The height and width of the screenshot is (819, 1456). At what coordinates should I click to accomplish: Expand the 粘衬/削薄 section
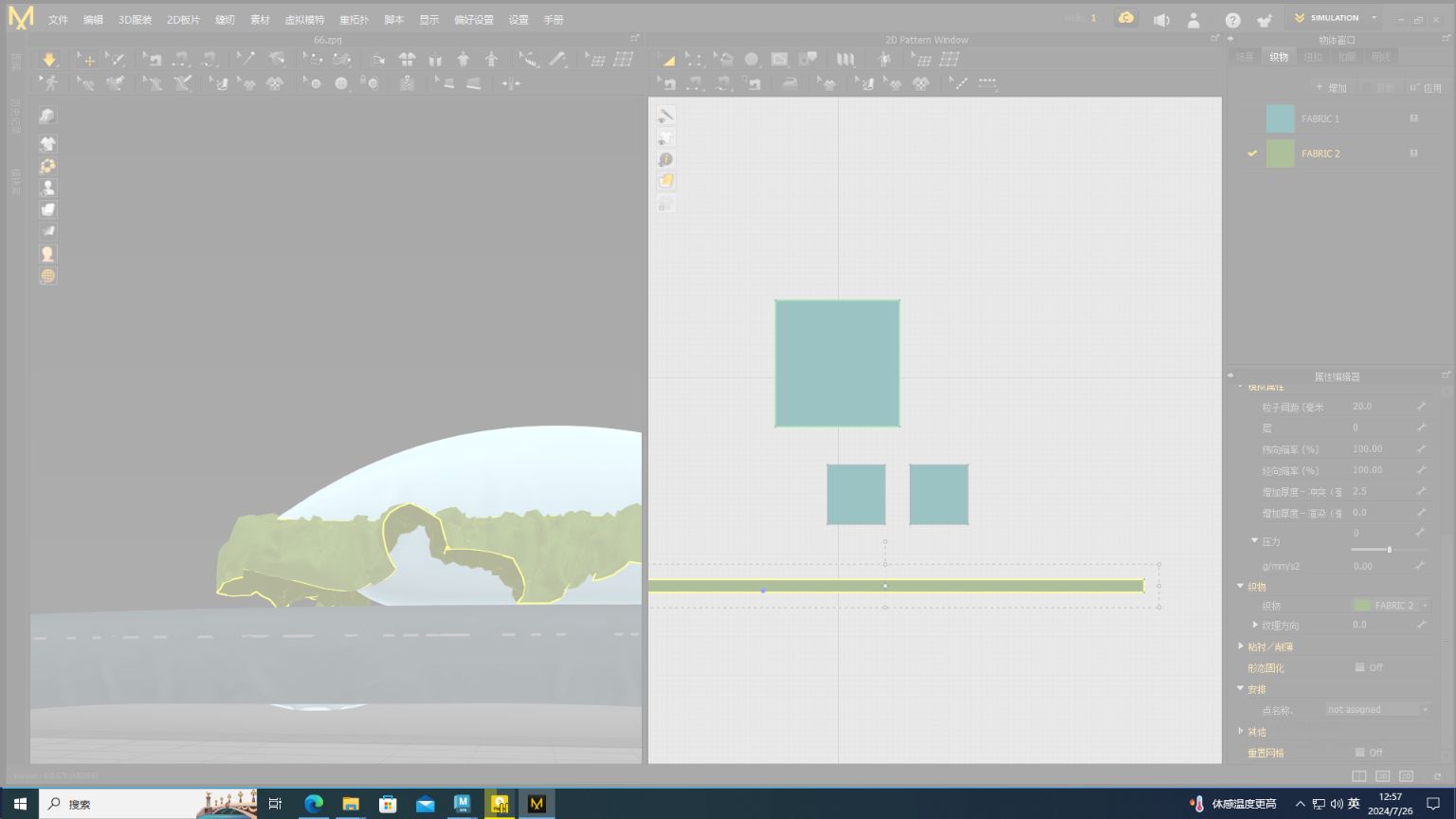(1241, 646)
